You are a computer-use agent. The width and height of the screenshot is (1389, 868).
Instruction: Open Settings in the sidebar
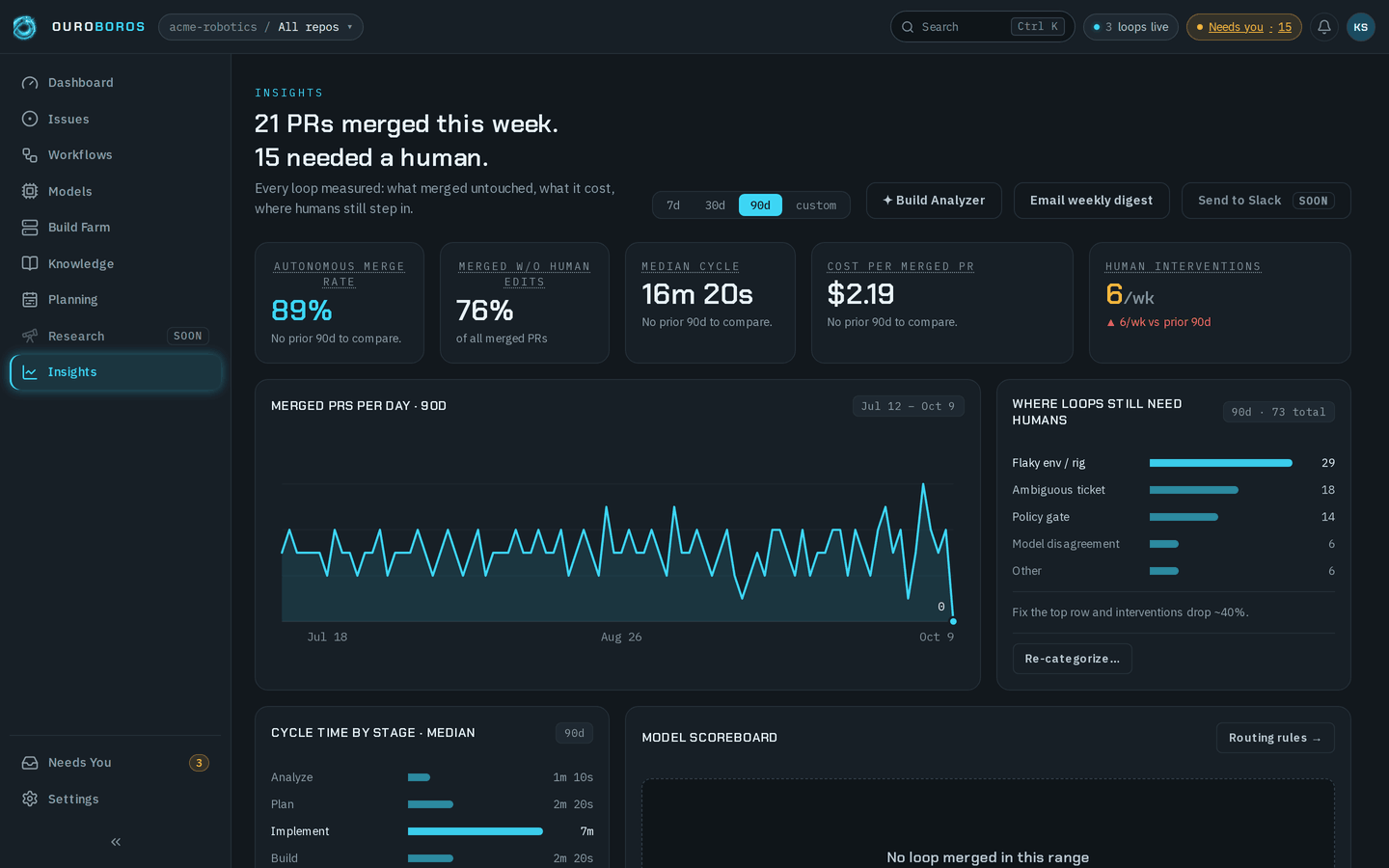pos(116,799)
